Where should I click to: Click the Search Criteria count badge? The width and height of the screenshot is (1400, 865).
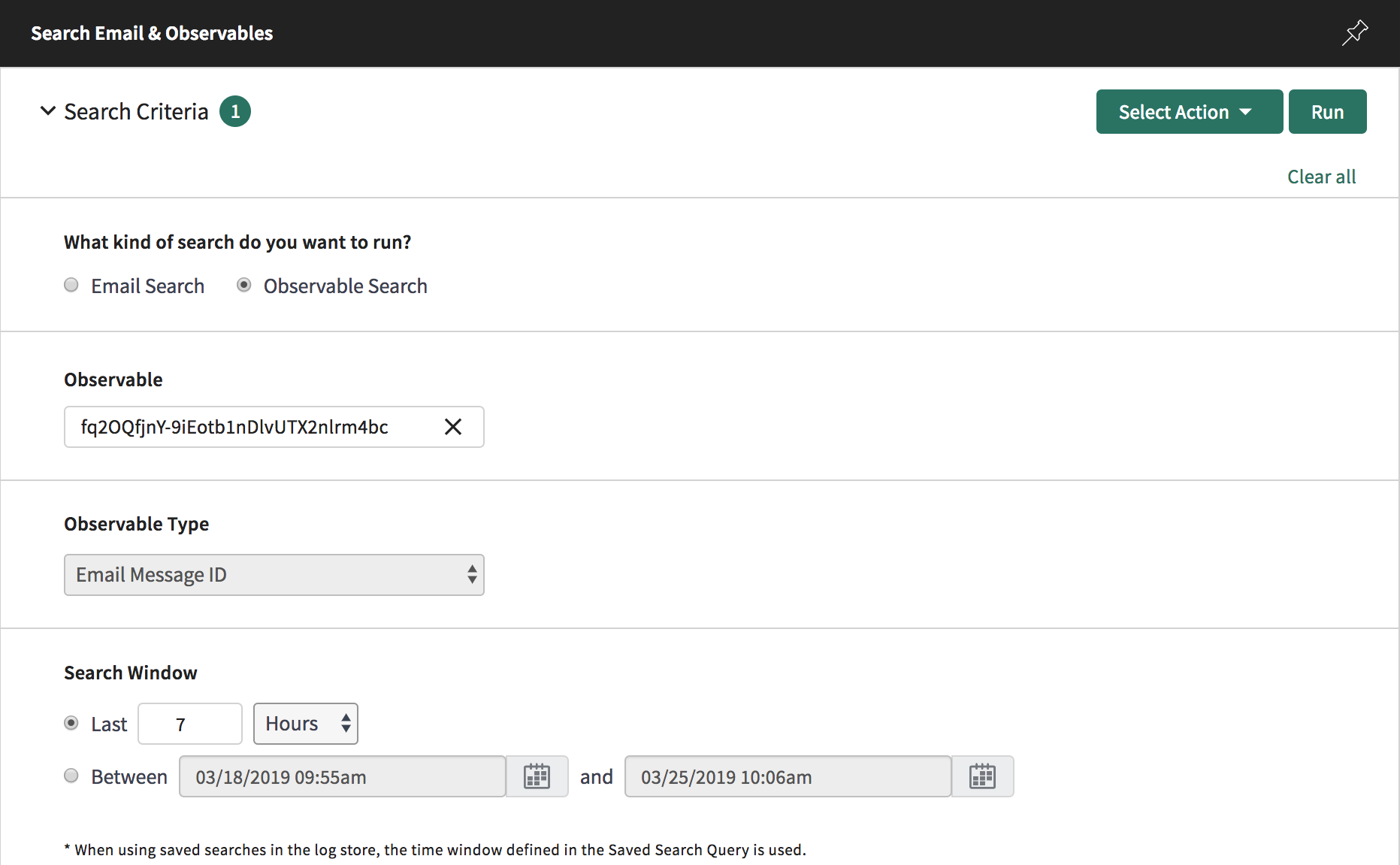tap(235, 111)
